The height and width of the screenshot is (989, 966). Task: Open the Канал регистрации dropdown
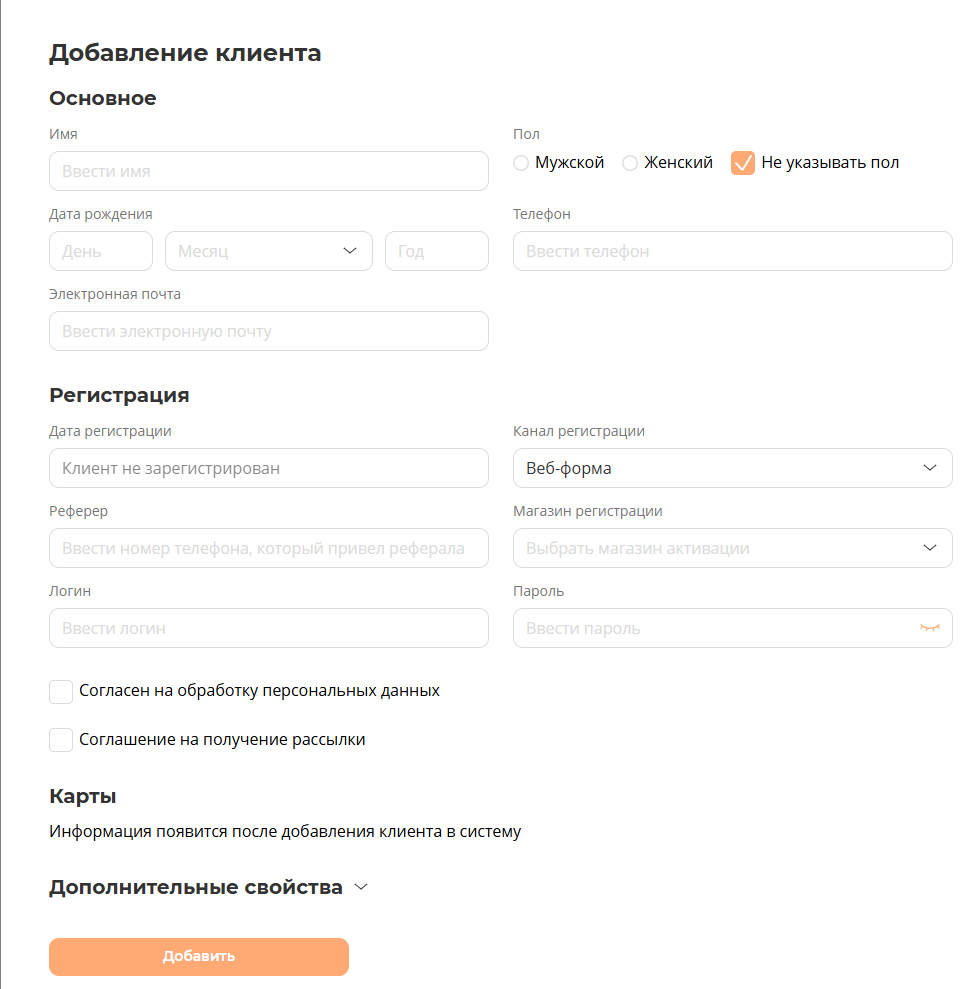732,468
